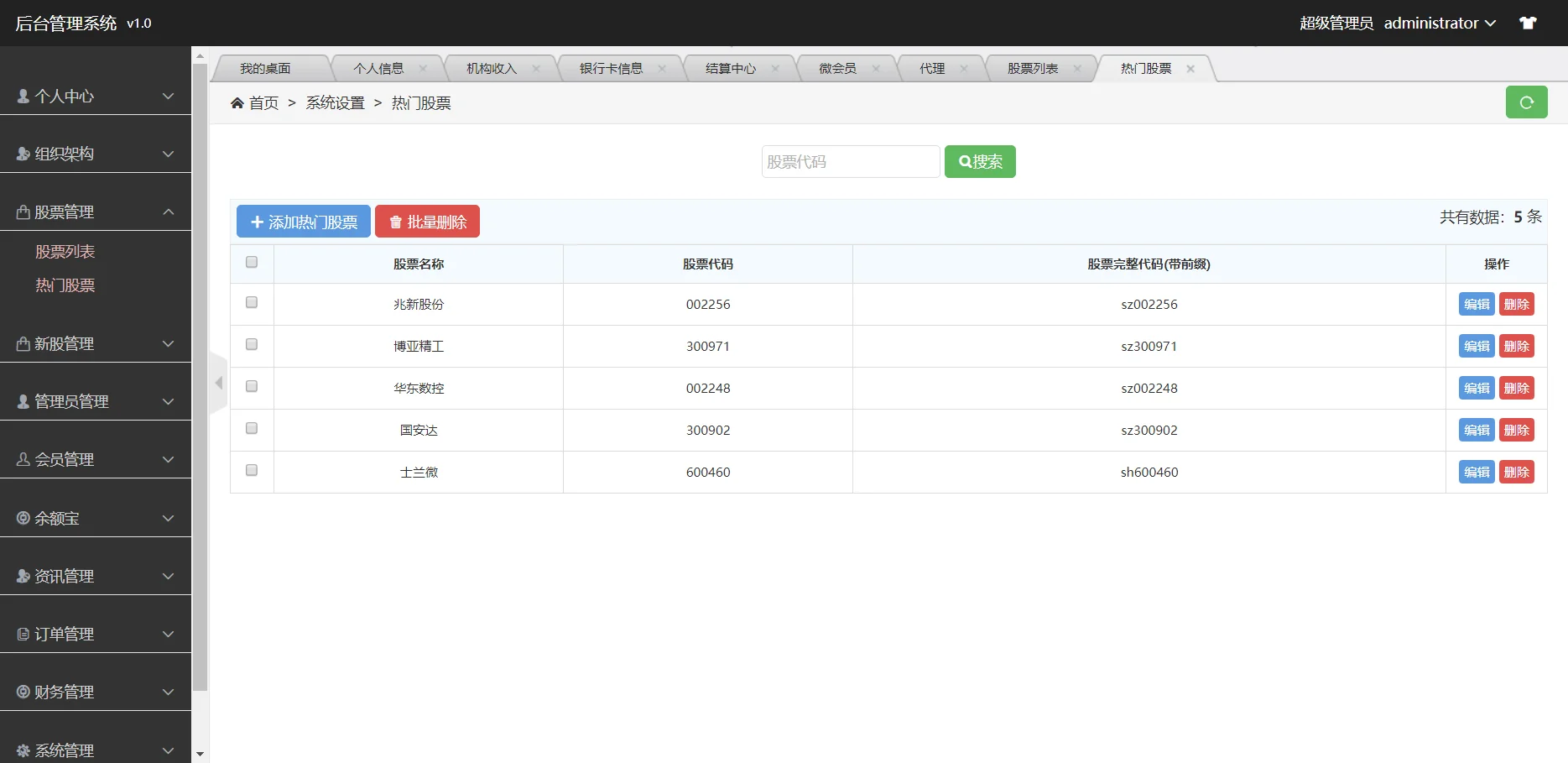The image size is (1568, 763).
Task: Switch to the 股票列表 tab
Action: tap(1034, 68)
